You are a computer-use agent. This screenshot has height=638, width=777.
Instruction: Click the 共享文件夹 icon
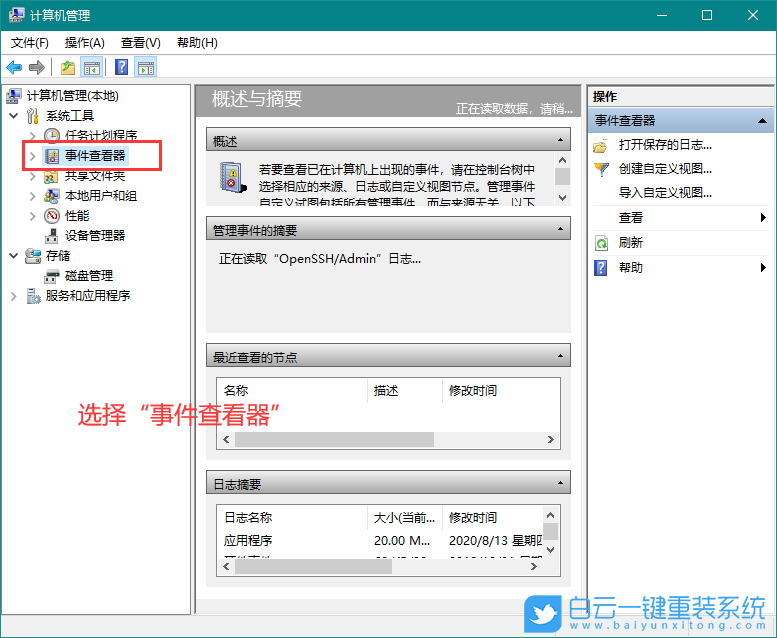point(52,176)
